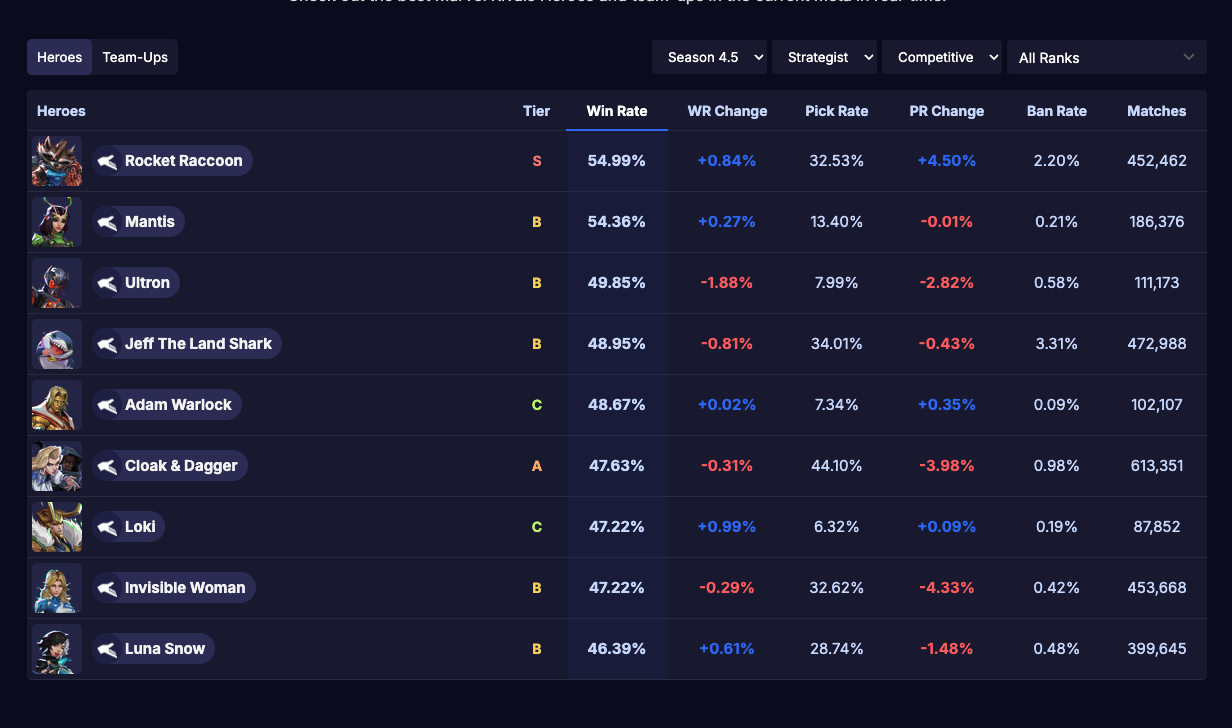Open the All Ranks dropdown
This screenshot has width=1232, height=728.
(1107, 57)
